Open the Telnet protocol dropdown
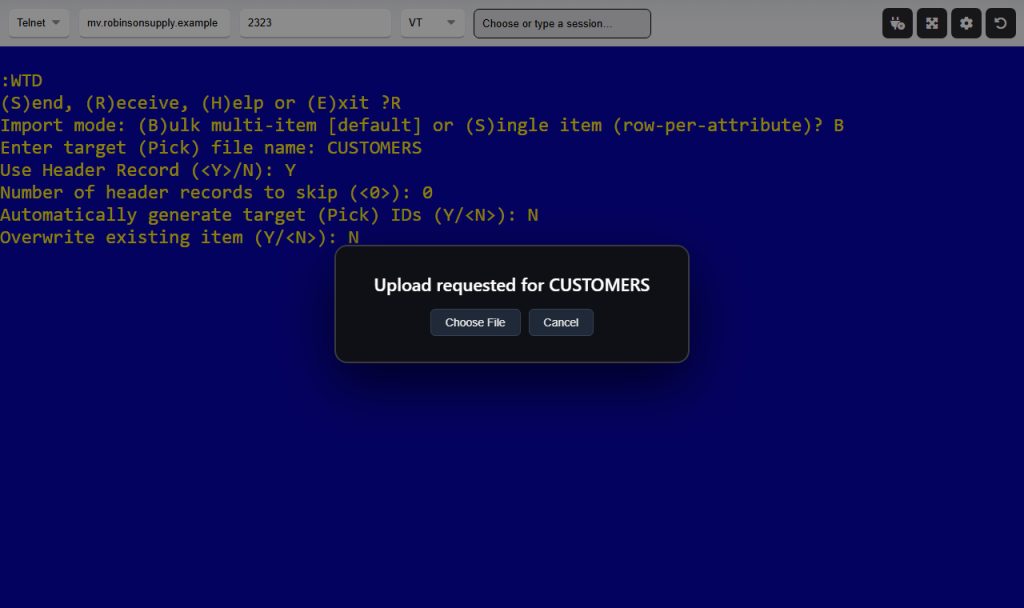This screenshot has width=1024, height=608. (x=39, y=23)
